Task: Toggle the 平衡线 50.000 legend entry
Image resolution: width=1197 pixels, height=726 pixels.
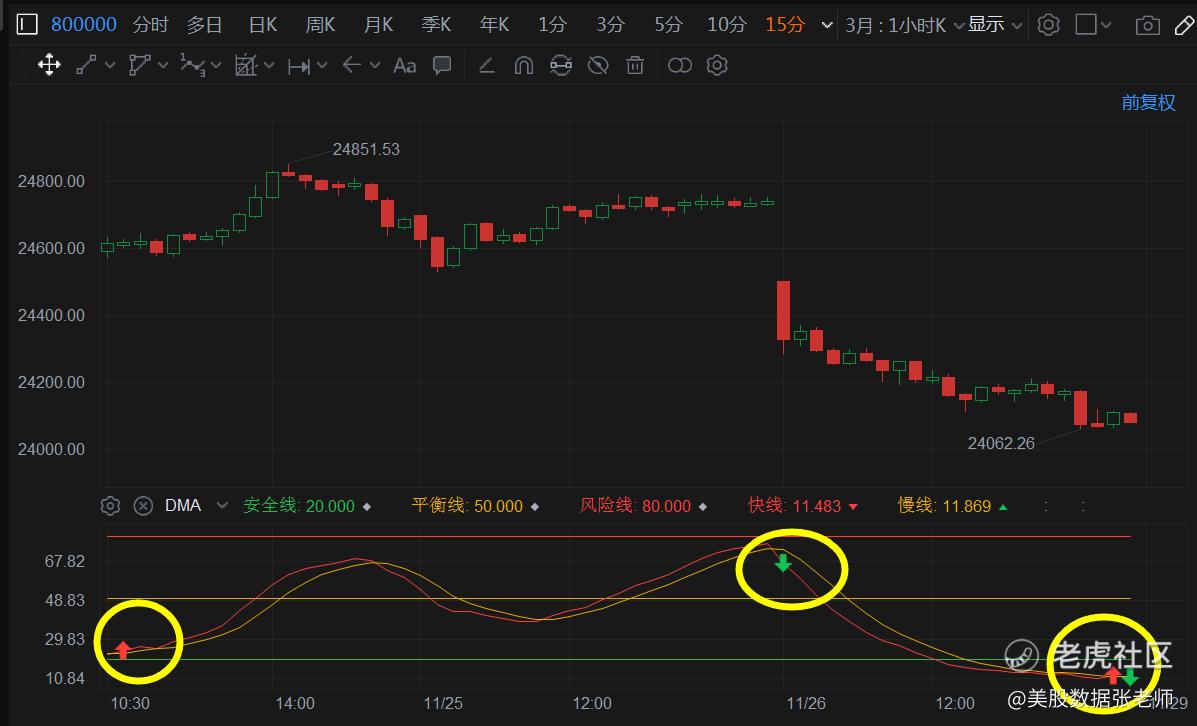Action: (x=475, y=505)
